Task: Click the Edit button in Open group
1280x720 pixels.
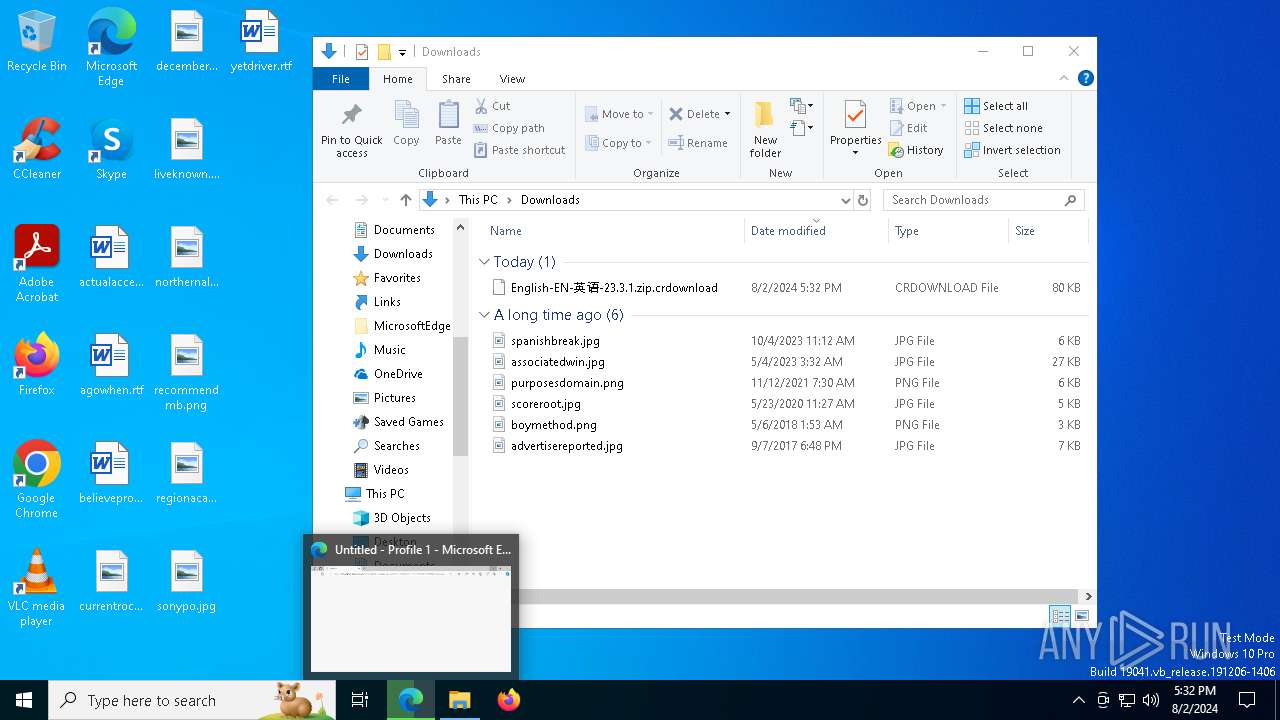Action: (909, 128)
